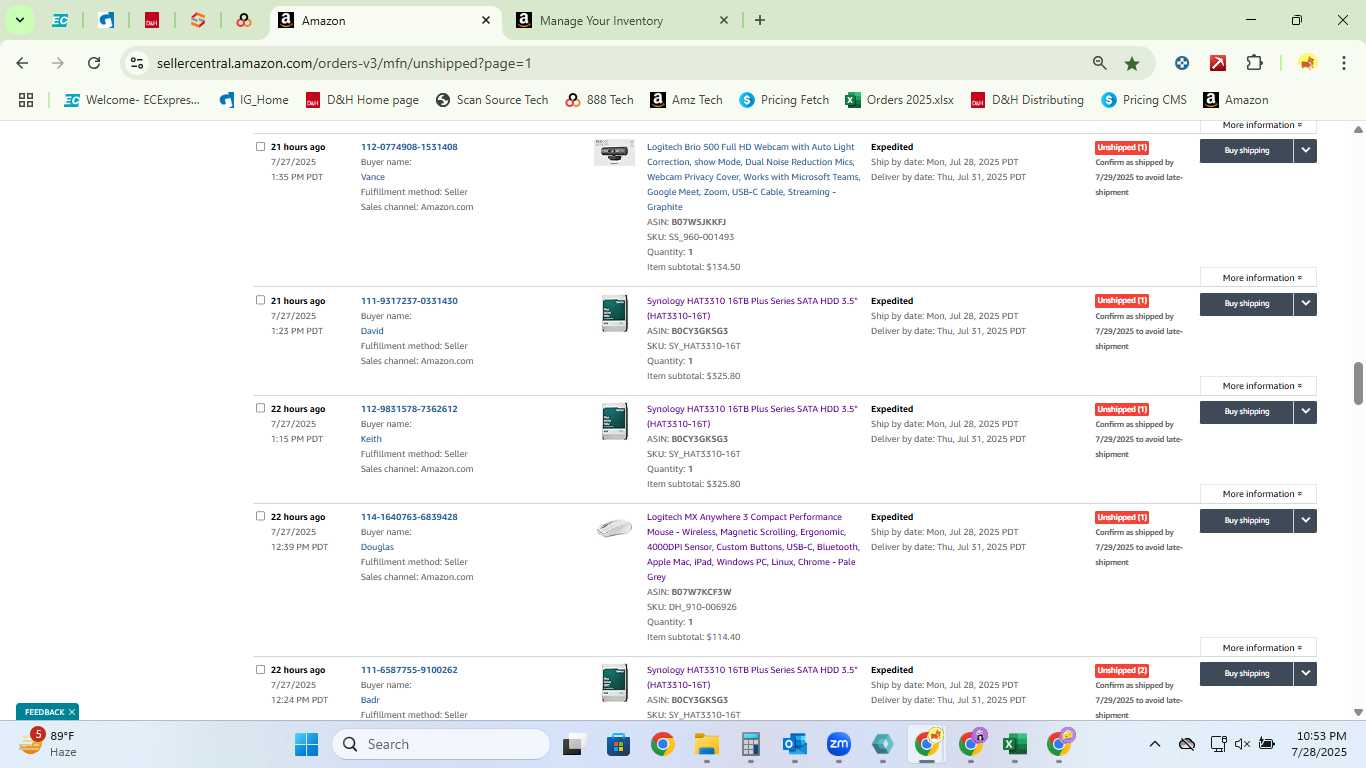Reload the Seller Central page
The width and height of the screenshot is (1366, 768).
coord(94,63)
